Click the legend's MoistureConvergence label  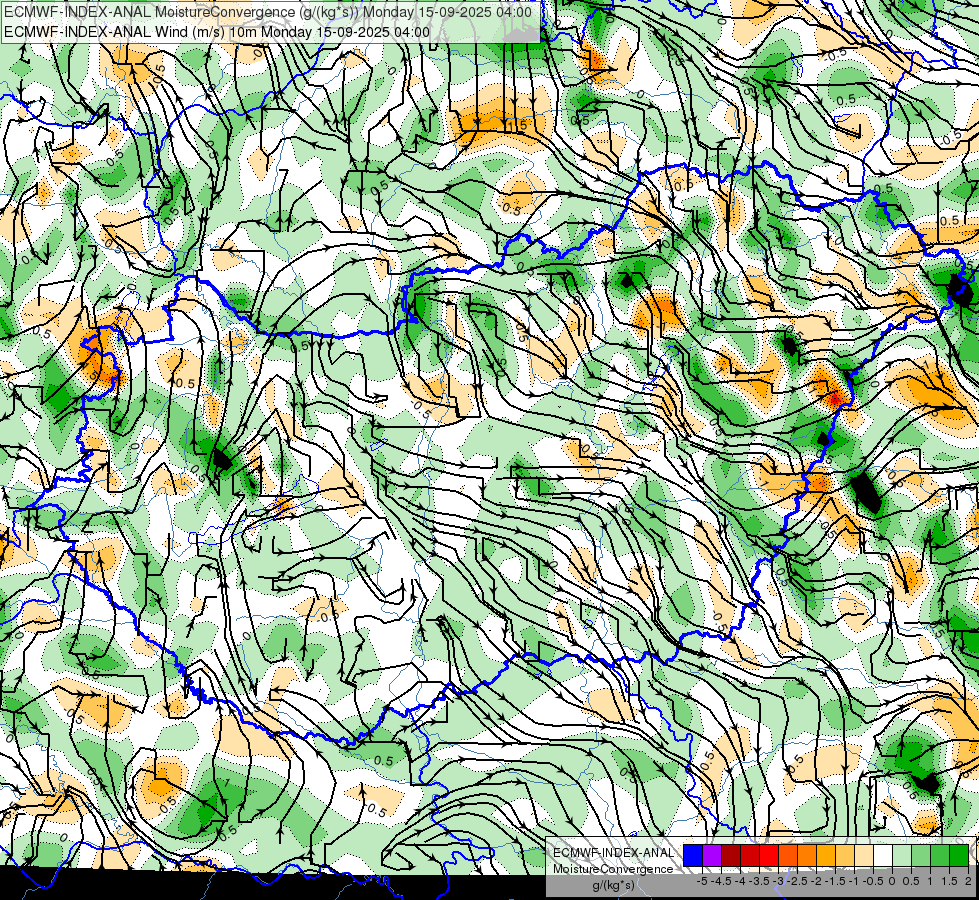pos(613,869)
